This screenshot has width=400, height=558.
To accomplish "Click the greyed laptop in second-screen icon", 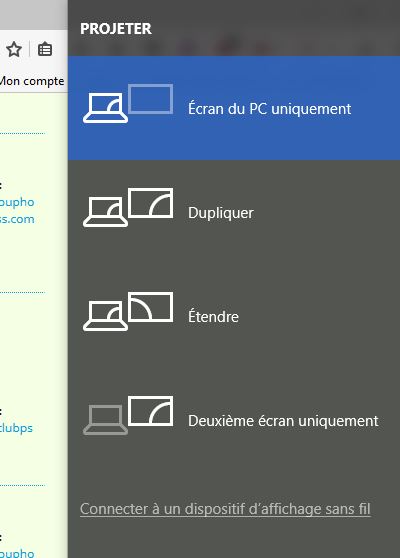I will click(x=105, y=420).
